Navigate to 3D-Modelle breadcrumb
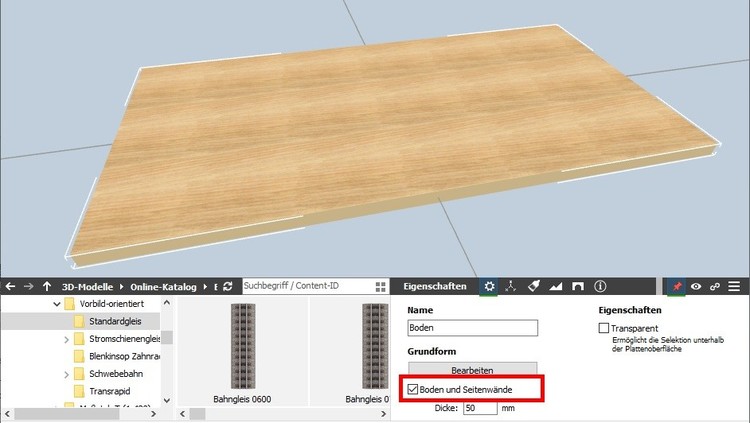The width and height of the screenshot is (750, 423). point(90,286)
